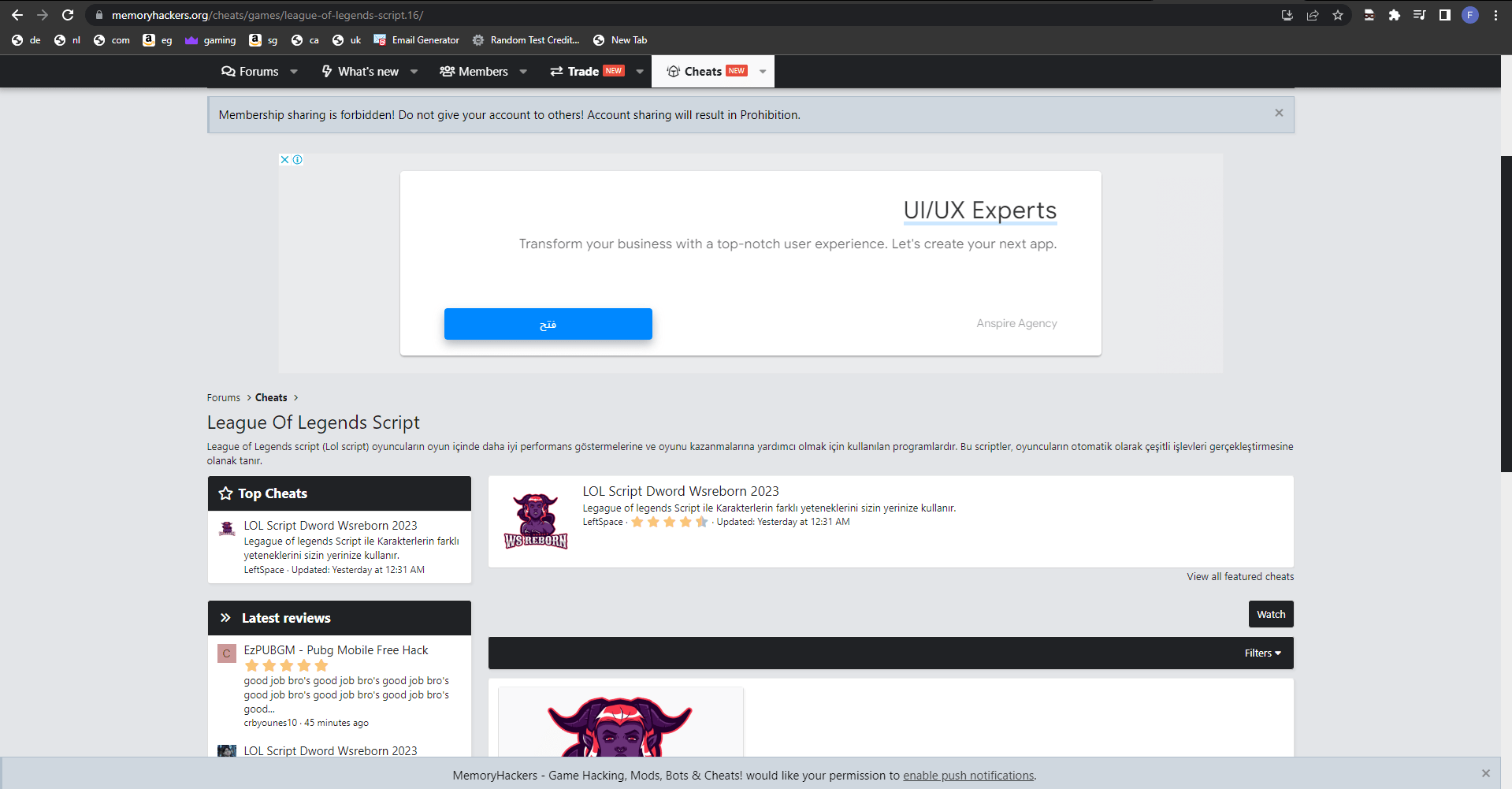Open Members nav item
Viewport: 1512px width, 789px height.
474,72
